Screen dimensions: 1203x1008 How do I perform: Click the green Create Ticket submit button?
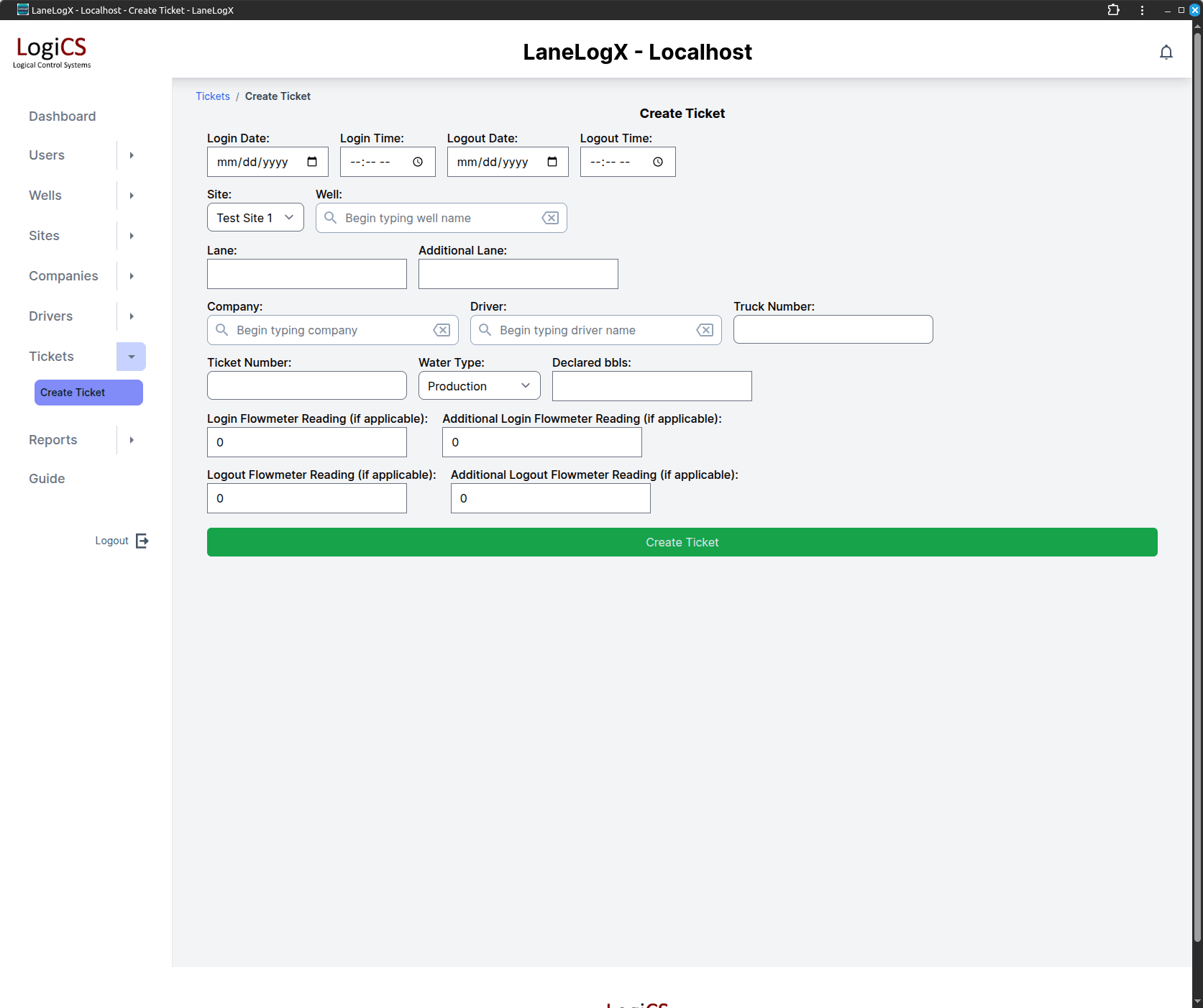tap(682, 542)
